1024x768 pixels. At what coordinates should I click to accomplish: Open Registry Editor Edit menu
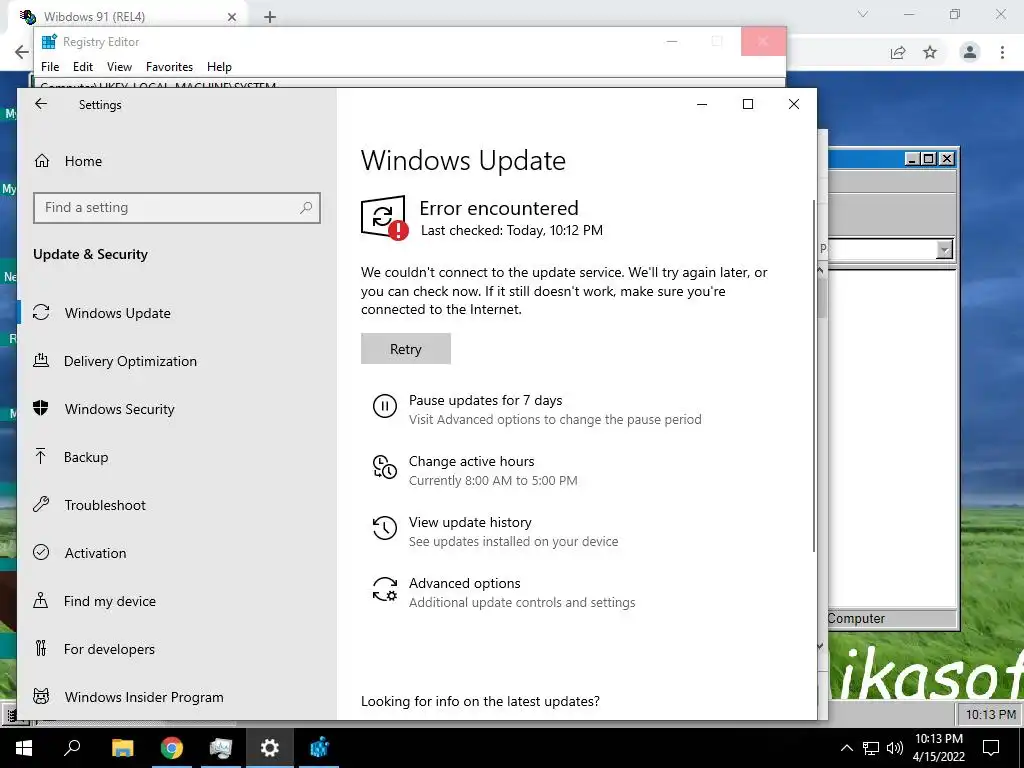(x=83, y=67)
